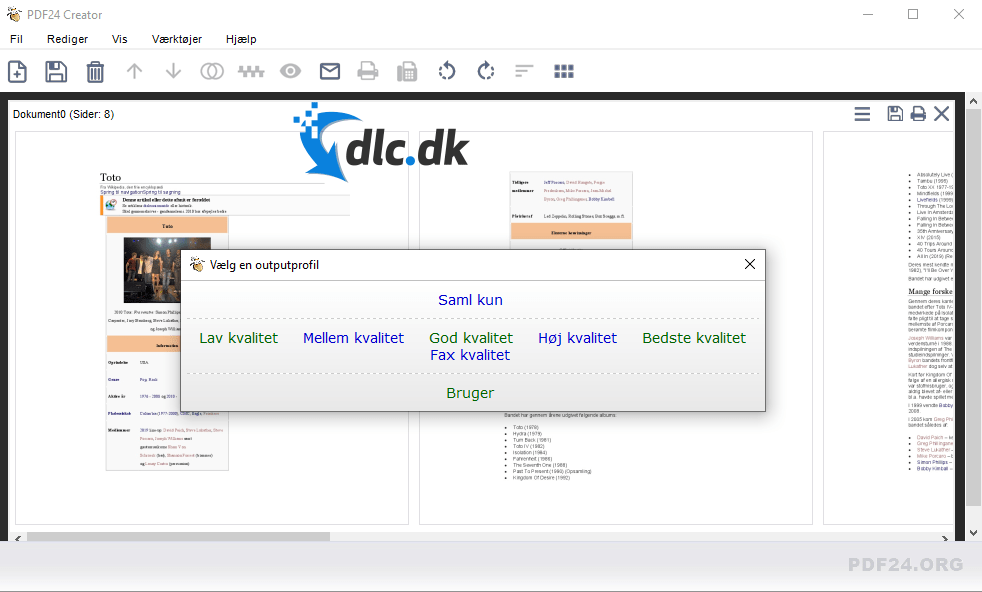The image size is (982, 592).
Task: Click the vertical scrollbar up arrow
Action: 973,100
